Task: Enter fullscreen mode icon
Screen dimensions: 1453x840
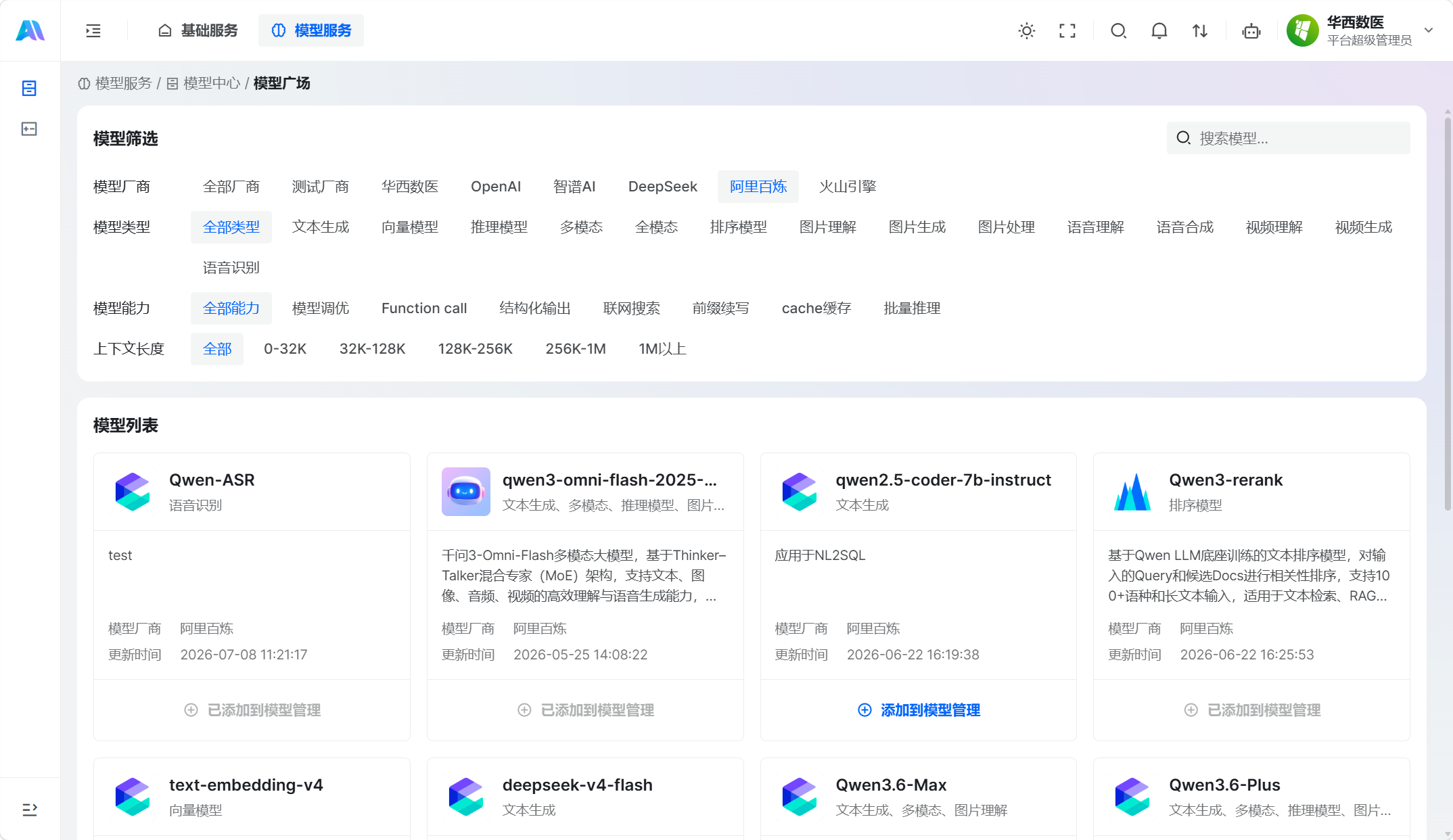Action: [1067, 30]
